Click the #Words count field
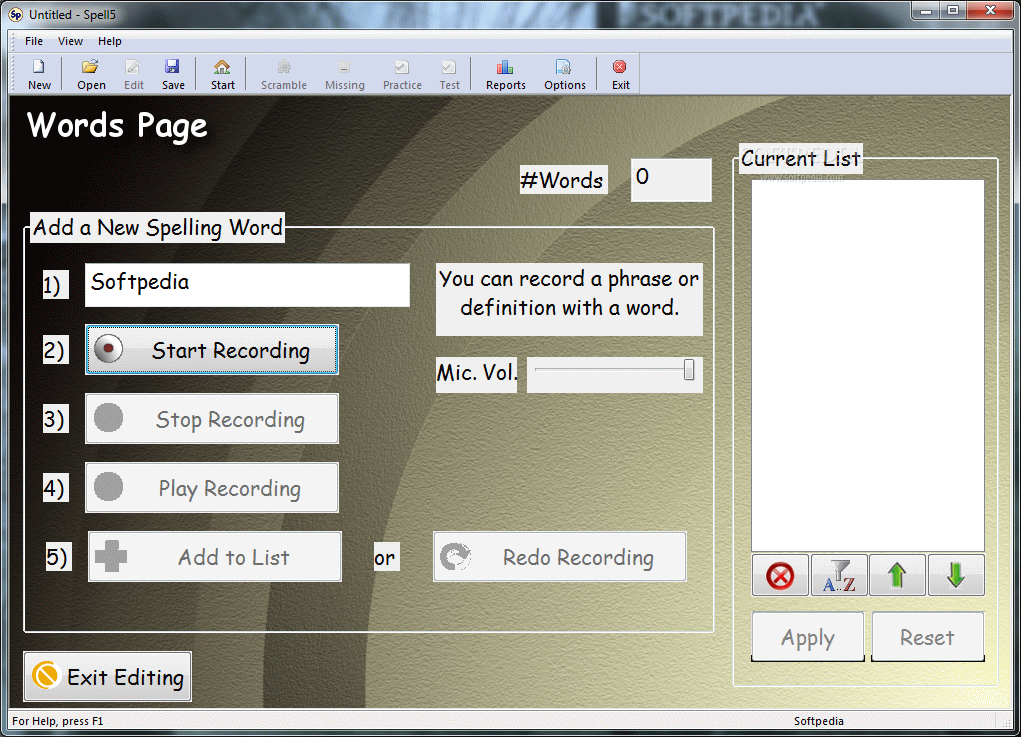 click(x=671, y=180)
